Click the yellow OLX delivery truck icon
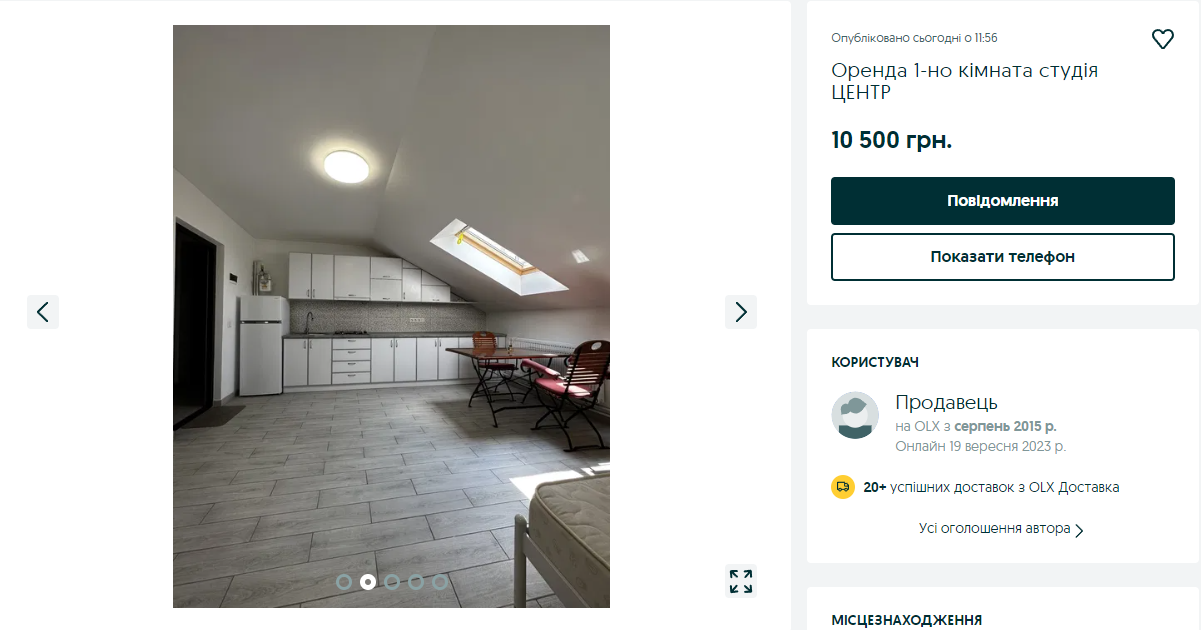1201x630 pixels. point(843,487)
